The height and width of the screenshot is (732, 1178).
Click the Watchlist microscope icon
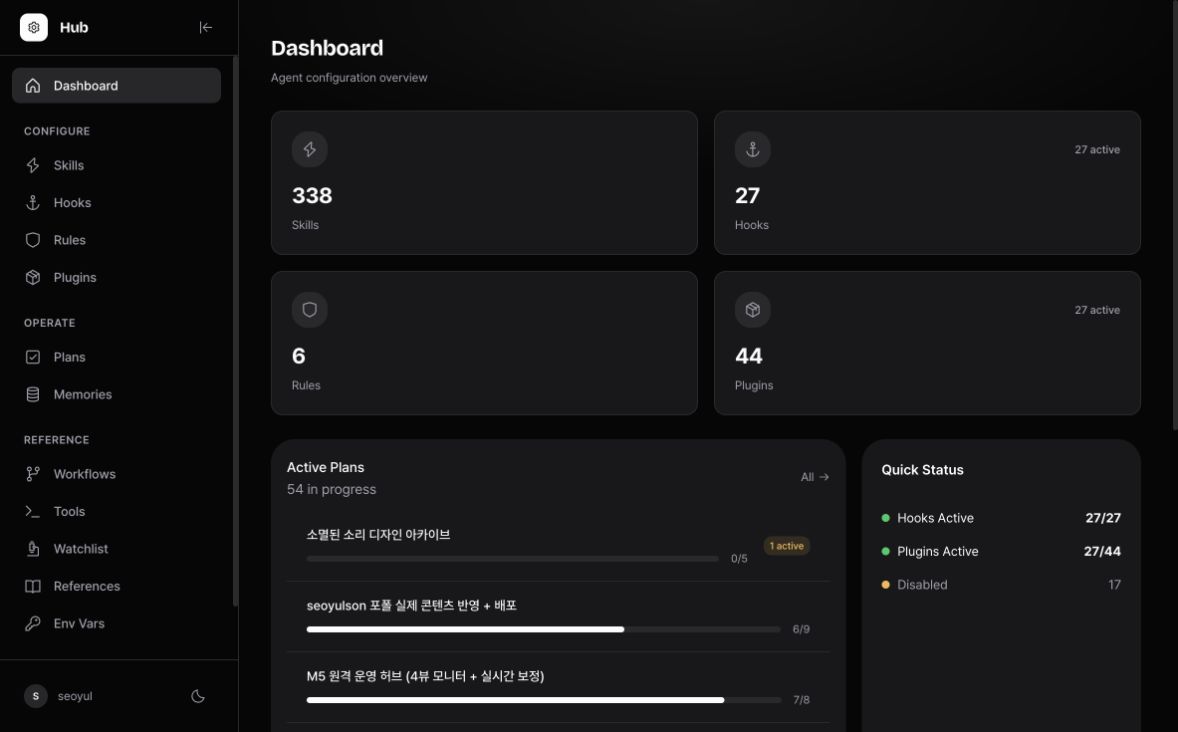point(32,549)
